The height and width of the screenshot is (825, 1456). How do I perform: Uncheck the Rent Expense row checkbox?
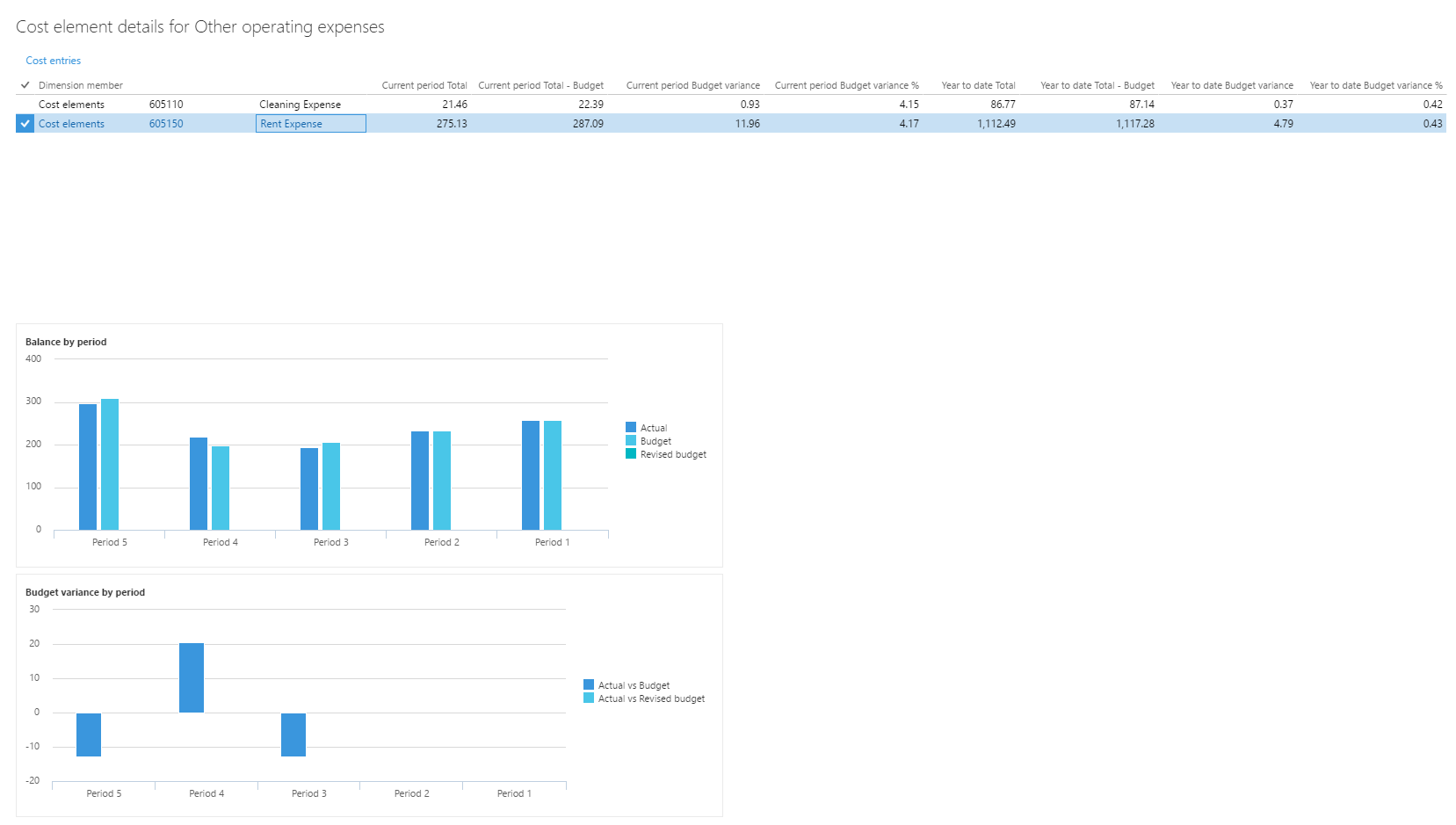(x=25, y=123)
